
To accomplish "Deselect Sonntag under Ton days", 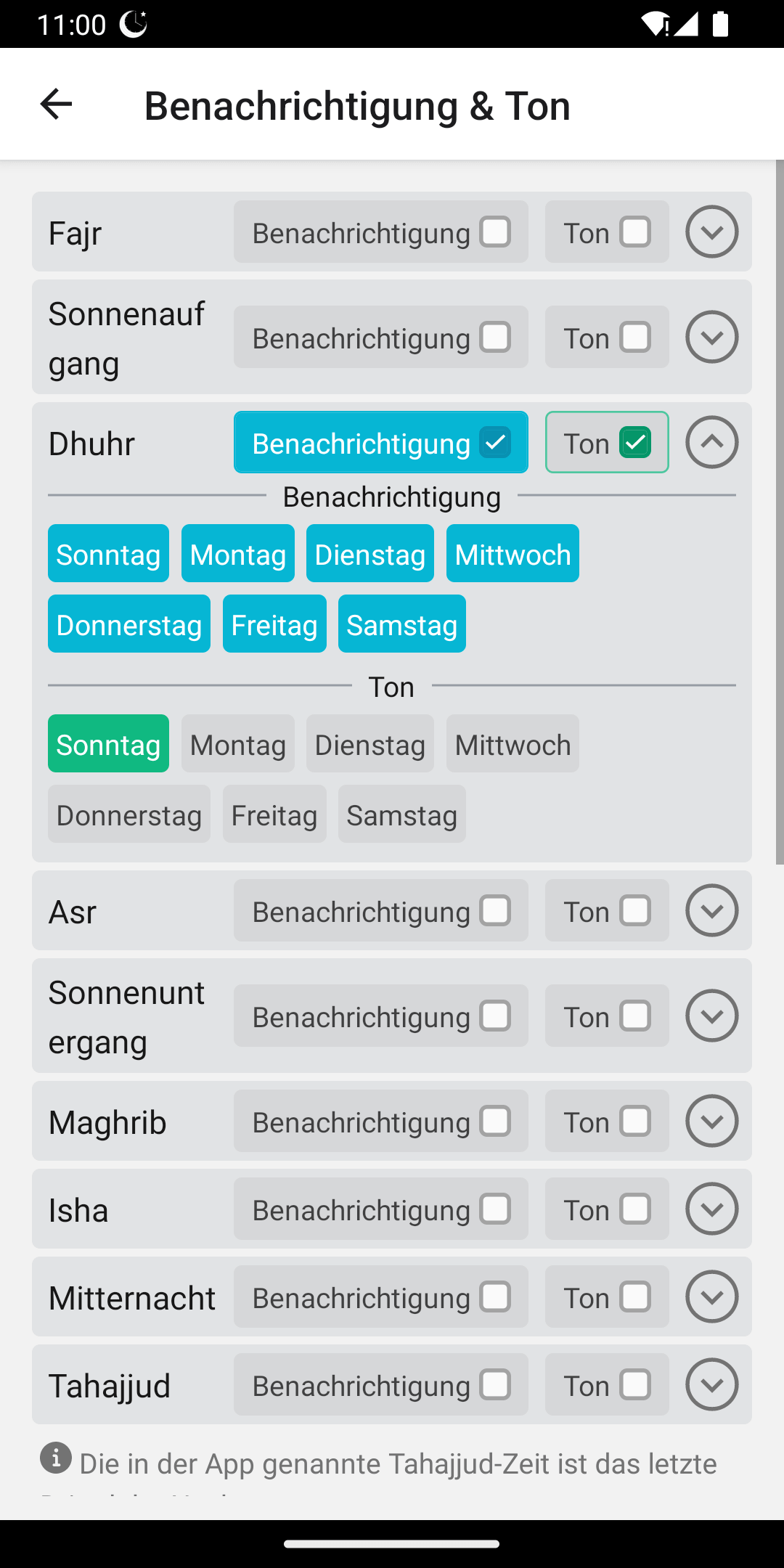I will (x=108, y=744).
